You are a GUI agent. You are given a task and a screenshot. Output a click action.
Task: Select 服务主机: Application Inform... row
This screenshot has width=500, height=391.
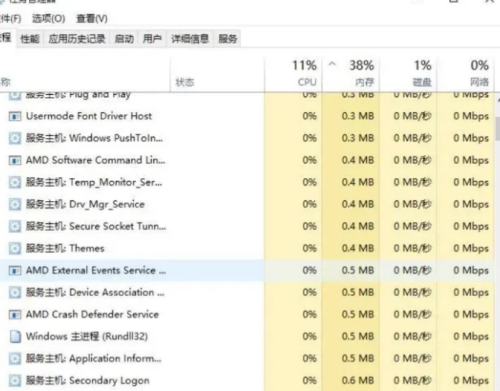(247, 358)
